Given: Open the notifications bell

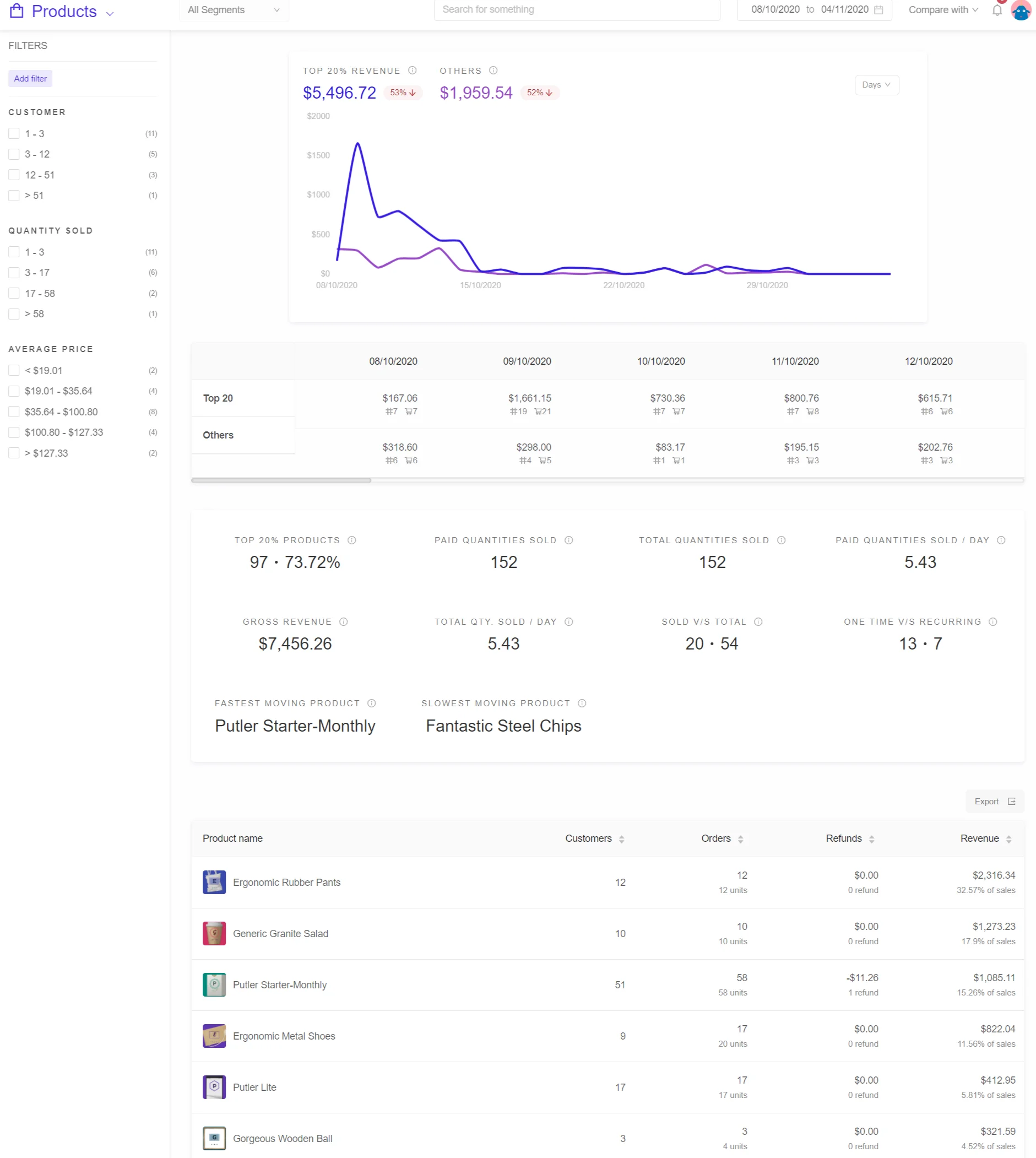Looking at the screenshot, I should click(x=997, y=10).
